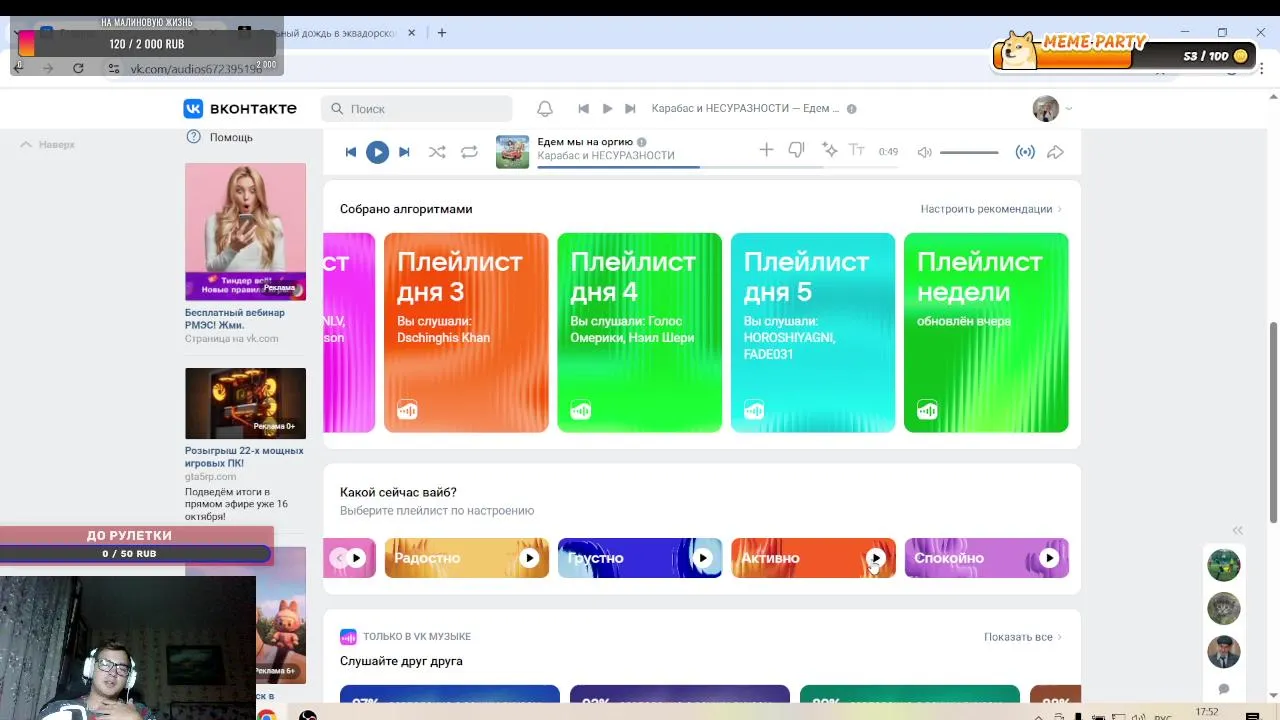Add current track with plus icon
The image size is (1280, 720).
(766, 150)
